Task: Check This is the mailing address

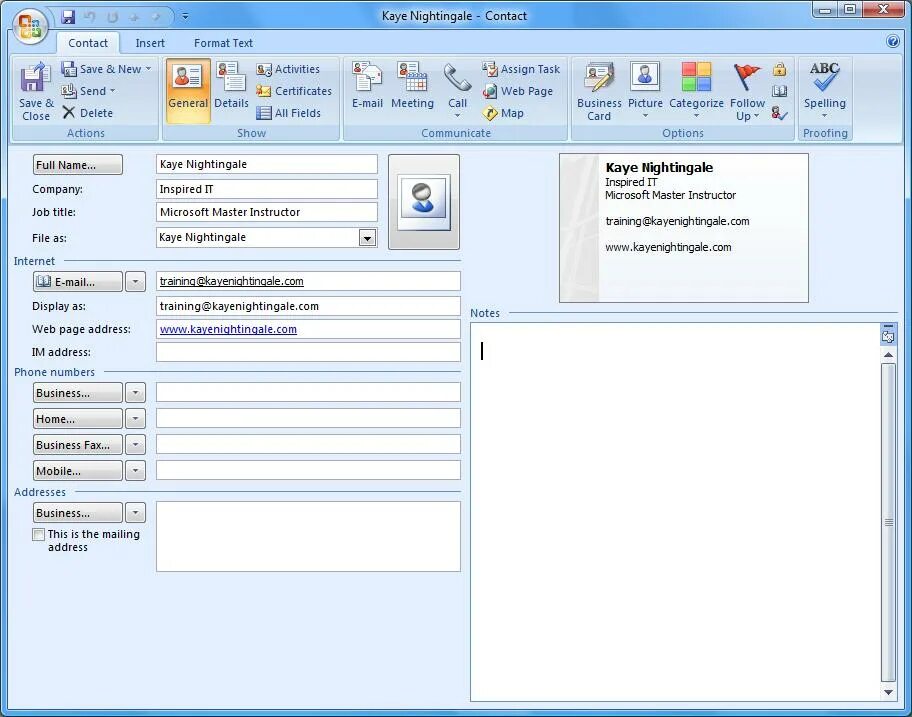Action: click(38, 534)
